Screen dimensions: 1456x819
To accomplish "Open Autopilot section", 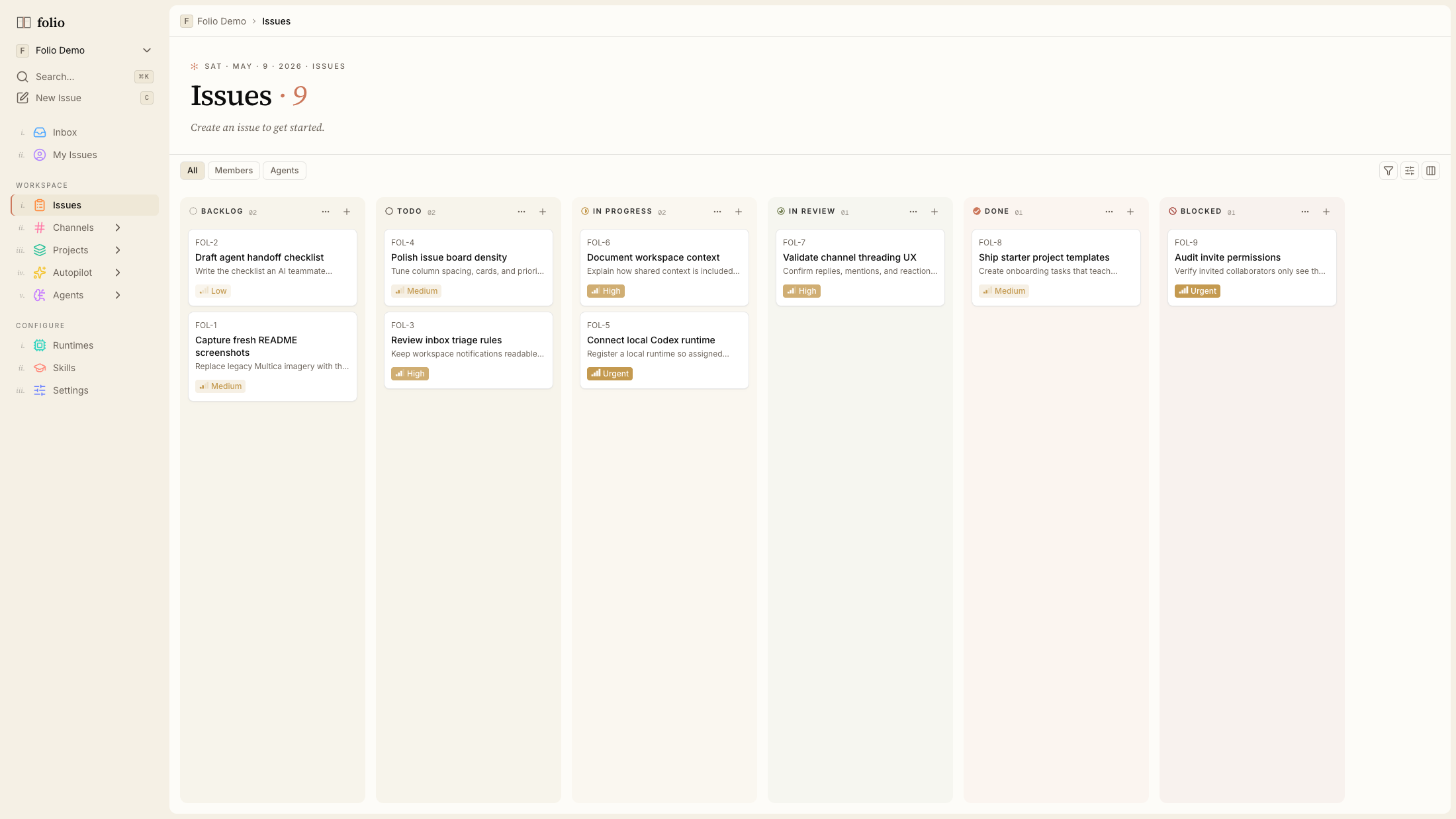I will 72,273.
